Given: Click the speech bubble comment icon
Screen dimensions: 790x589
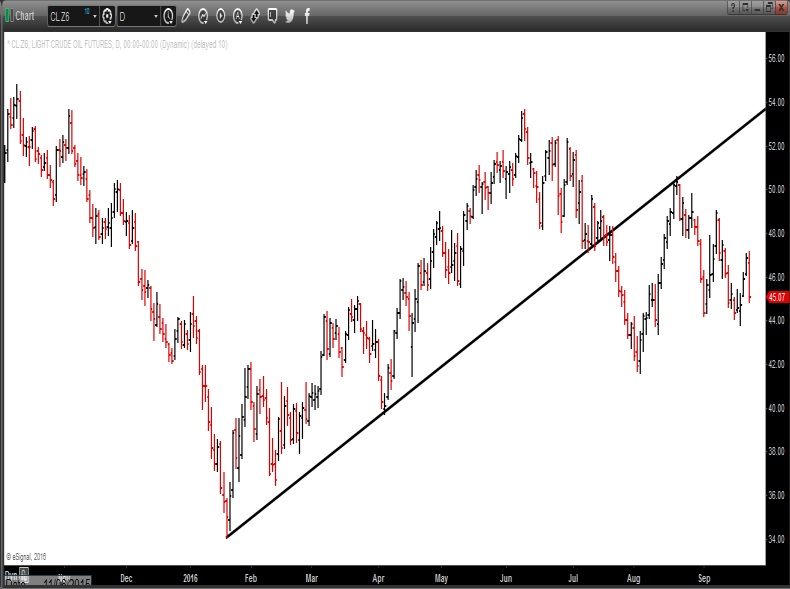Looking at the screenshot, I should [272, 16].
